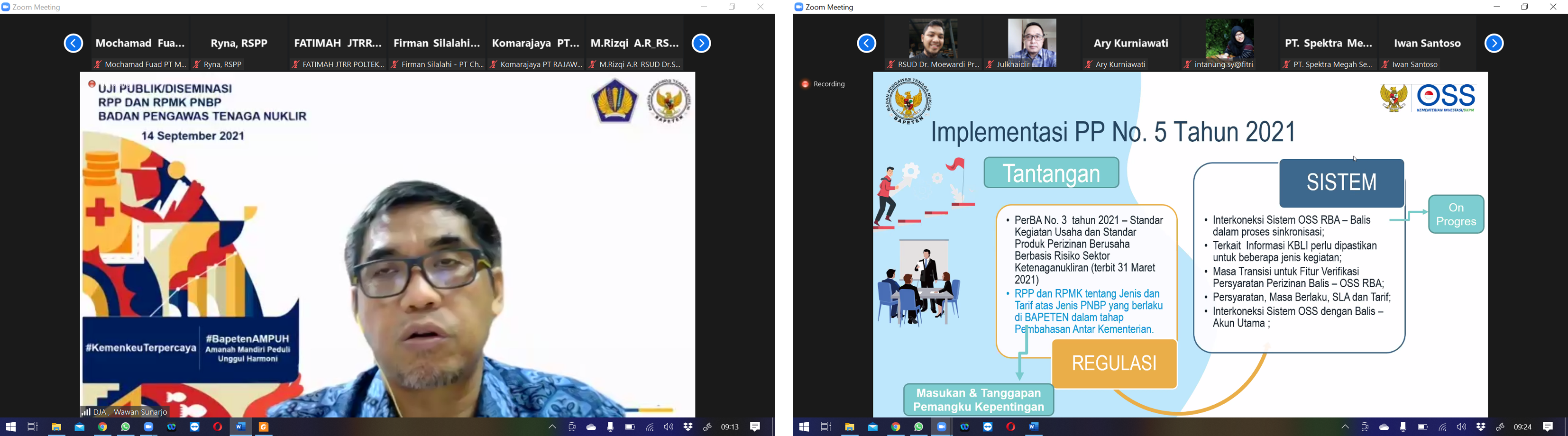
Task: Click the 09:13 clock in the left taskbar
Action: click(730, 427)
